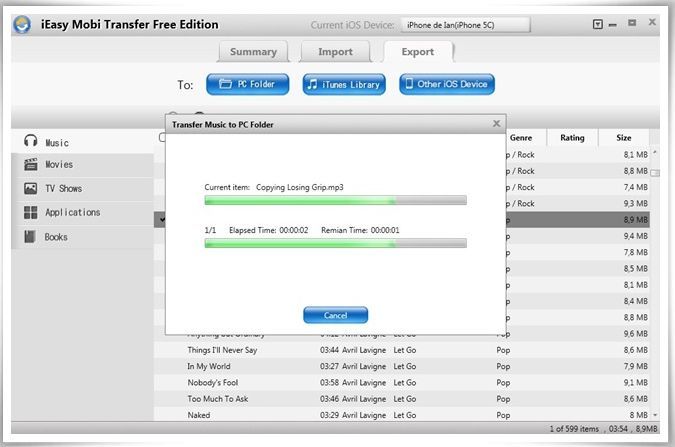Screen dimensions: 675x447
Task: Click '1 of 599 items' status text
Action: (x=574, y=429)
